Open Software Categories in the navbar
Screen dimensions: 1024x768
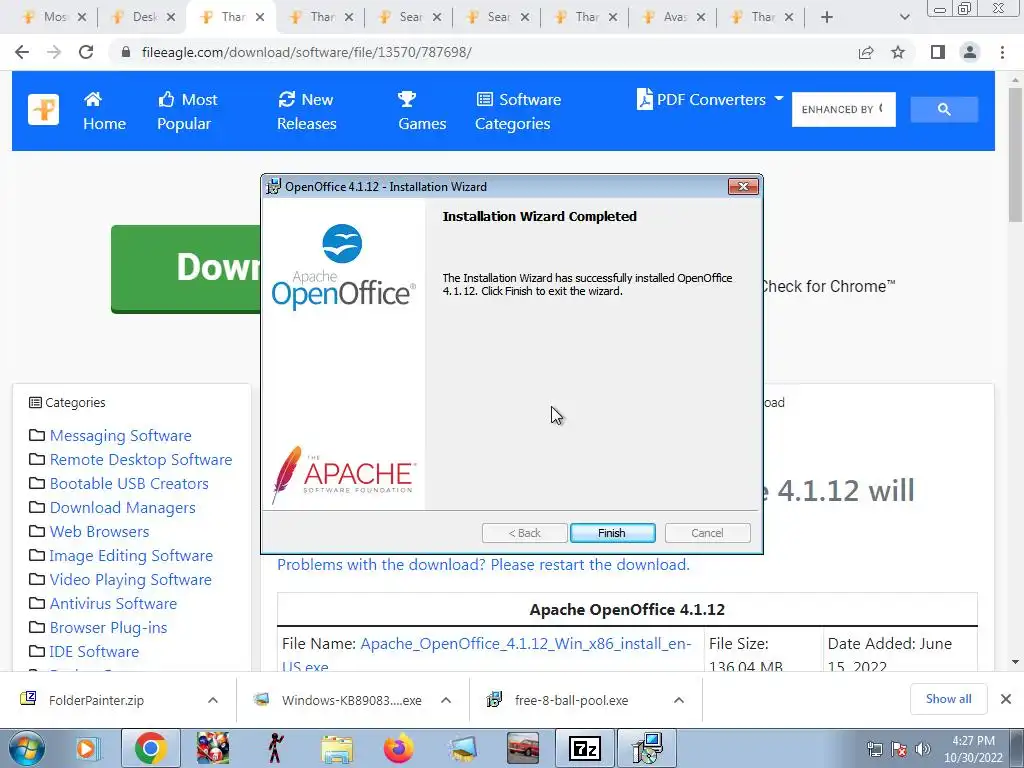[x=518, y=111]
